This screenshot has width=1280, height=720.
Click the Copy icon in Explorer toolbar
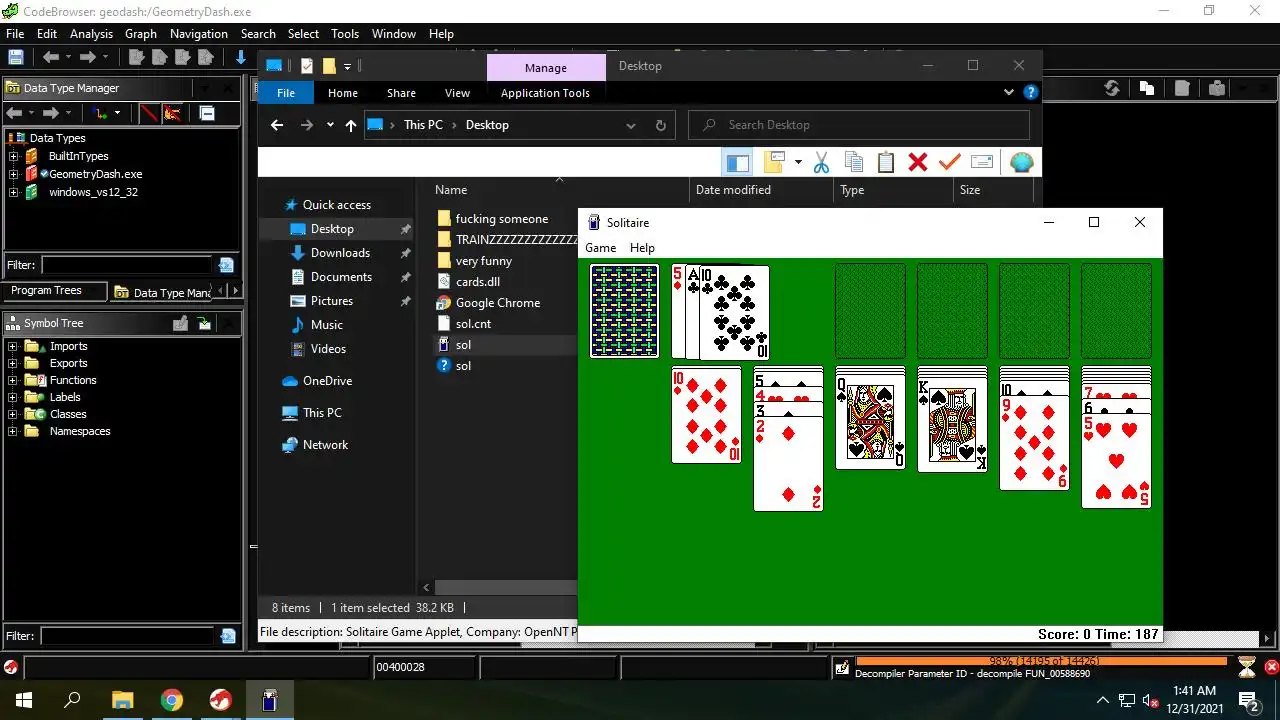(x=854, y=162)
